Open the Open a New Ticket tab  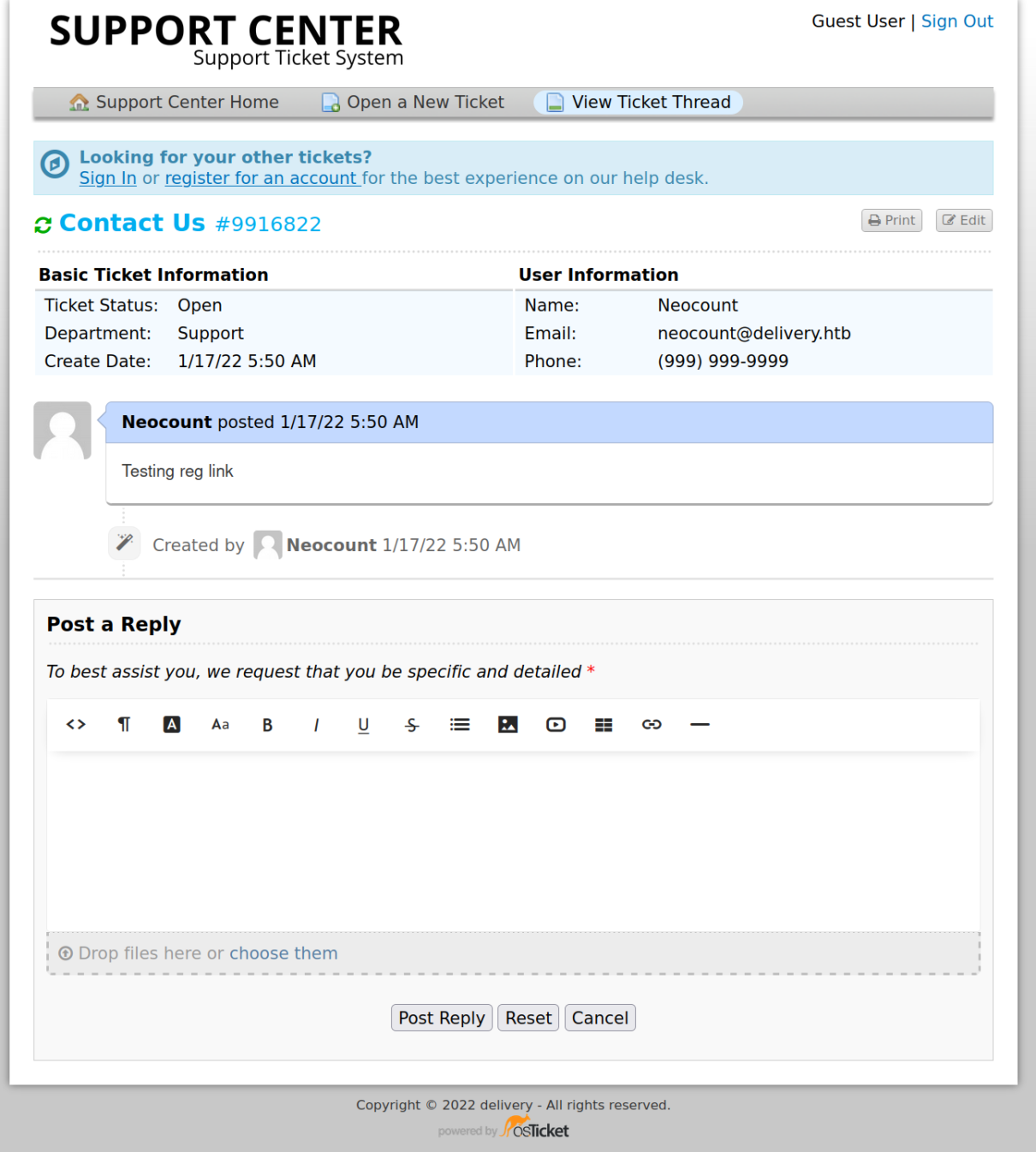[414, 103]
